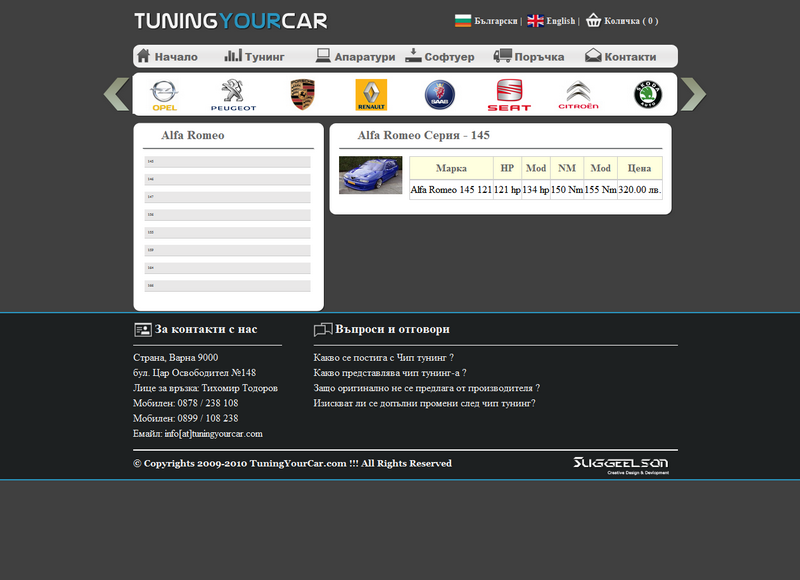Choose the Seat brand logo

[x=509, y=95]
